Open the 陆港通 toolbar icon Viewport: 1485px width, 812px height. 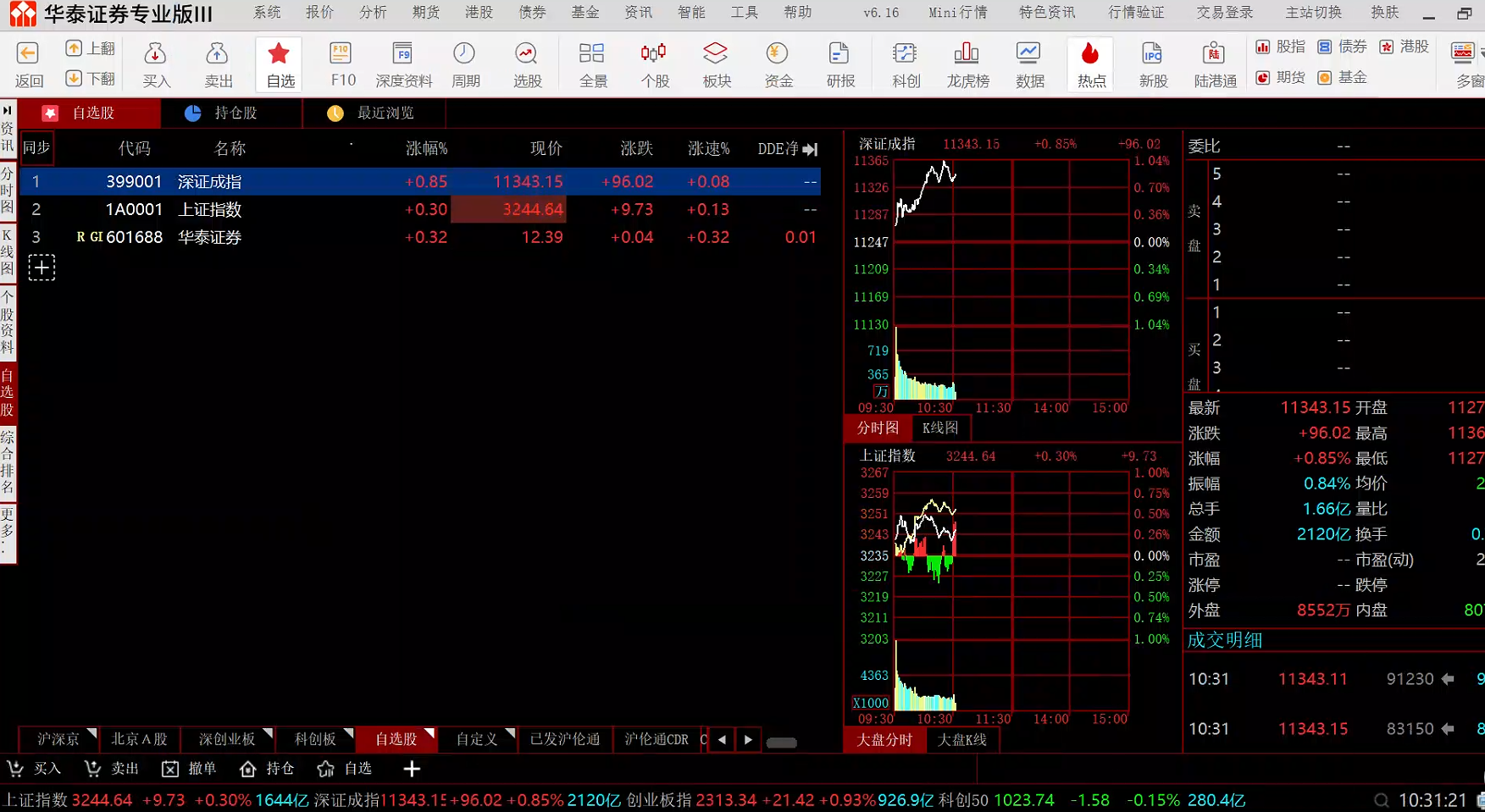coord(1215,64)
